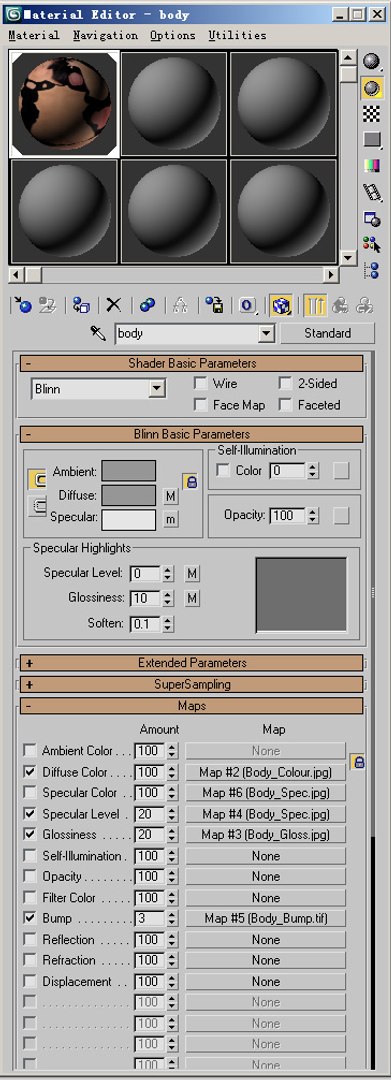Click the Video Color Check icon
391x1080 pixels.
click(x=372, y=166)
